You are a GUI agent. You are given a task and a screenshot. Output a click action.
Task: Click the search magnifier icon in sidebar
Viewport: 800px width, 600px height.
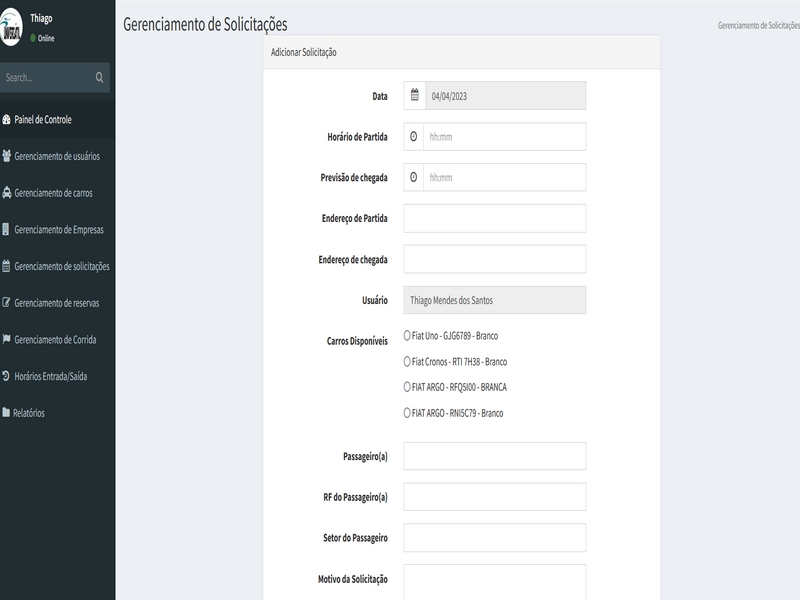tap(99, 78)
